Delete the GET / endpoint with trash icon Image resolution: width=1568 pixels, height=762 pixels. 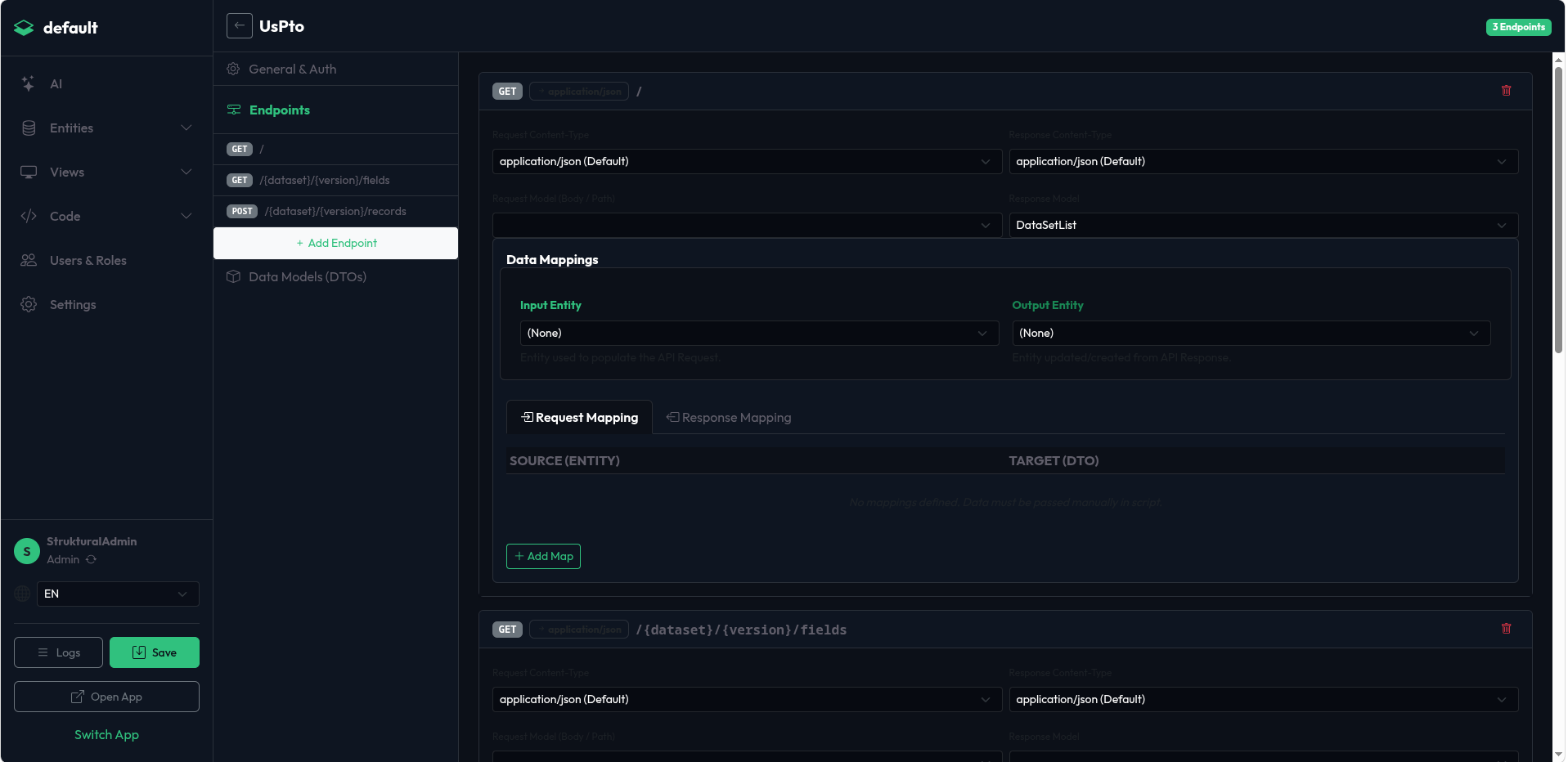point(1506,91)
